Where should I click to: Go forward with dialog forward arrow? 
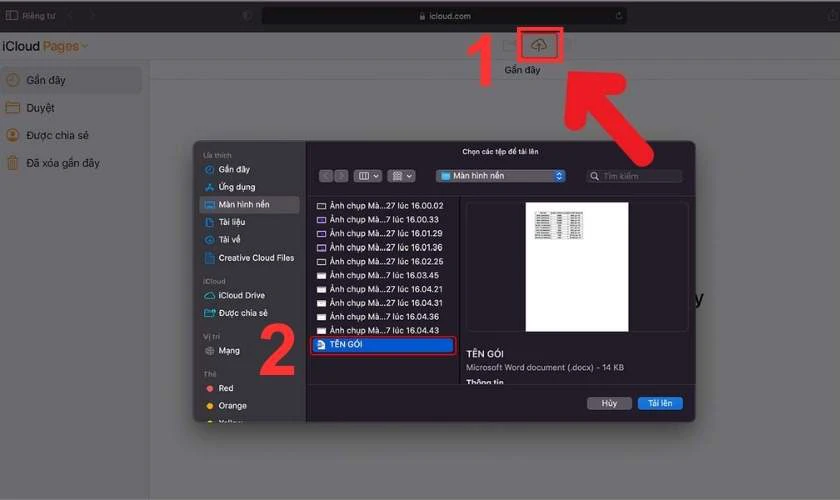pos(341,176)
